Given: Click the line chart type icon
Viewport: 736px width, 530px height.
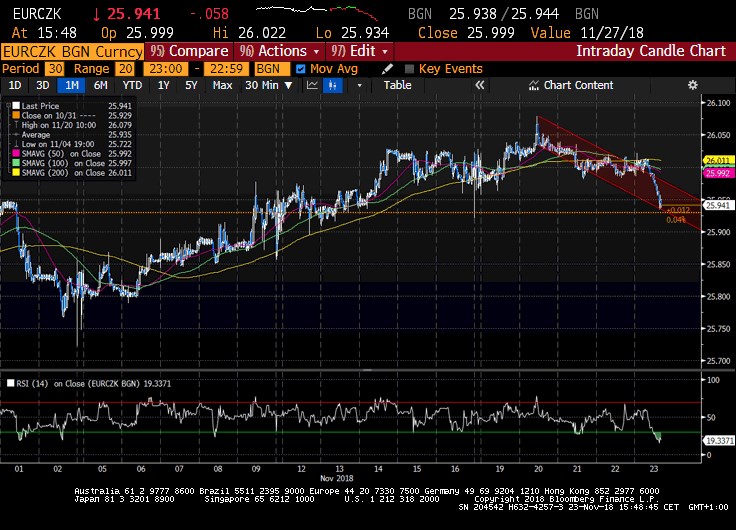Looking at the screenshot, I should coord(314,85).
